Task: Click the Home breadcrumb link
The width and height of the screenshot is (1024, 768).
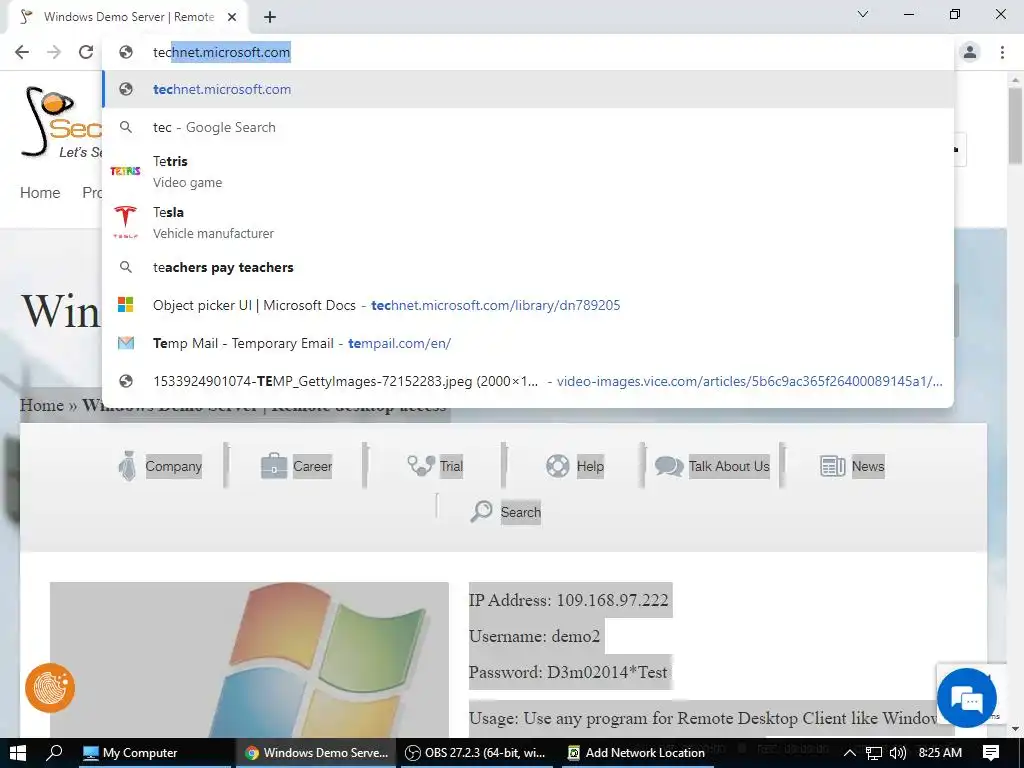Action: click(x=42, y=405)
